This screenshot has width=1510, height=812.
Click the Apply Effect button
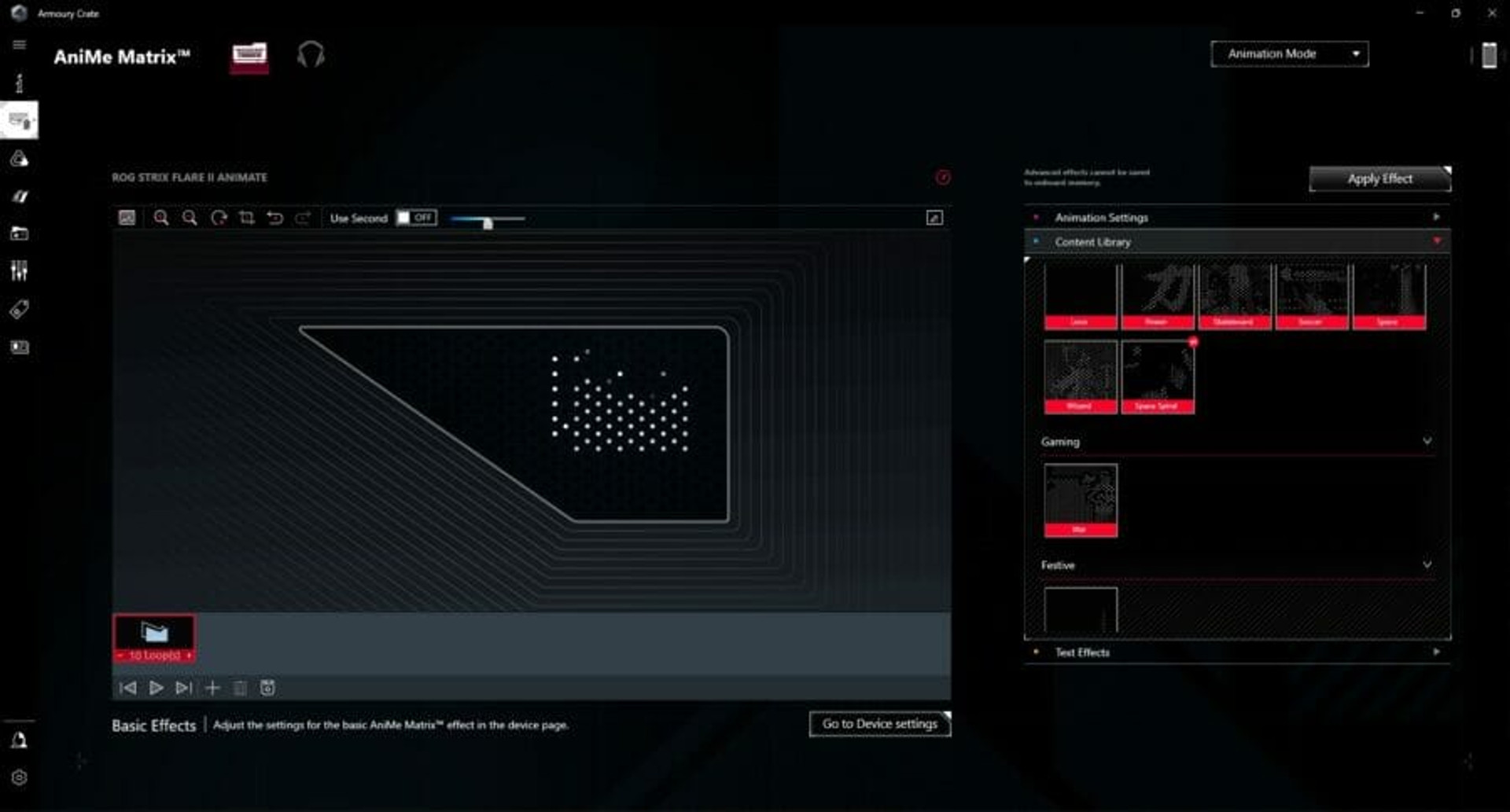click(1380, 179)
